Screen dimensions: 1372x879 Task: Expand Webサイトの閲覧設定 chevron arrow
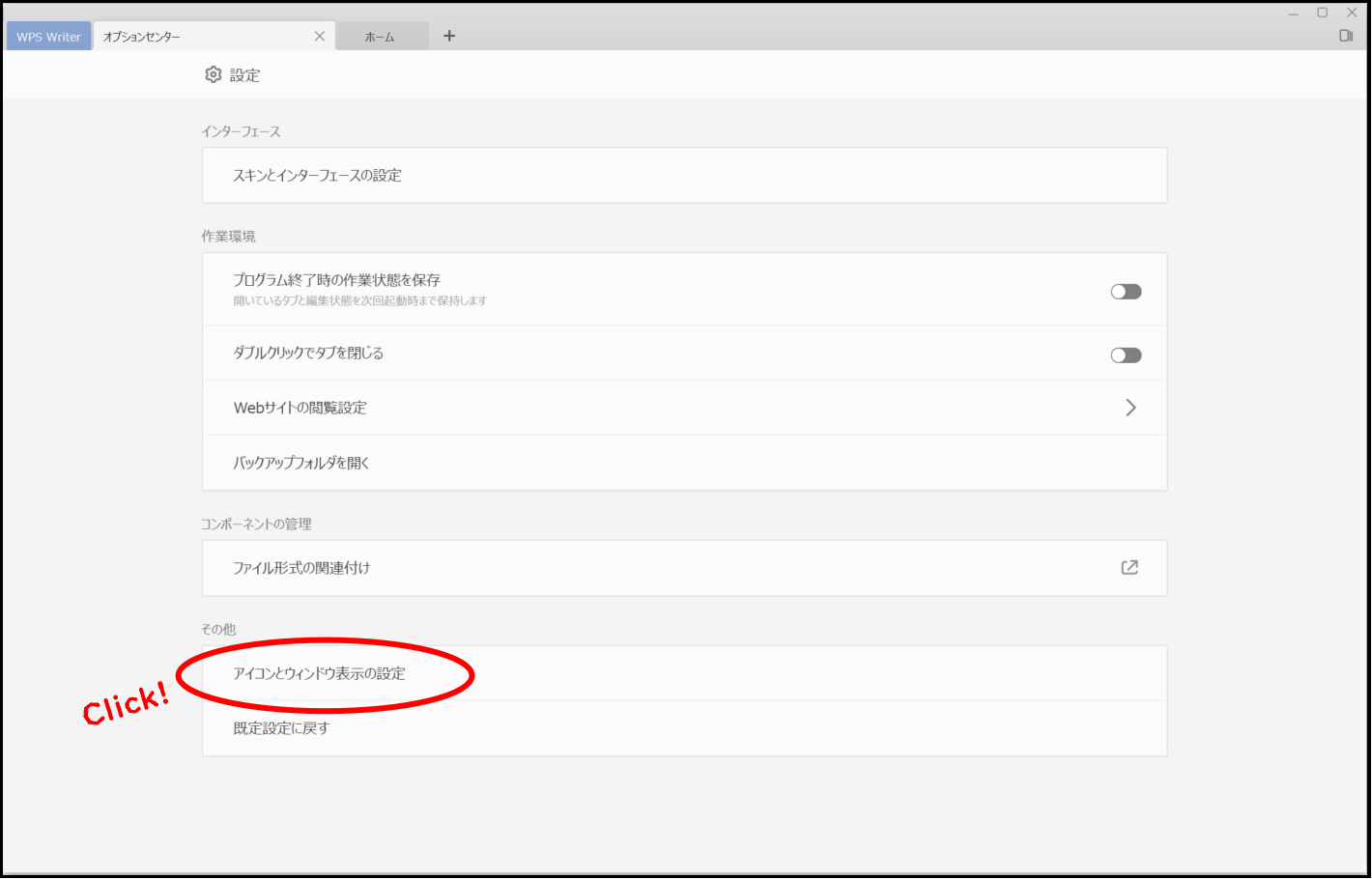tap(1130, 408)
